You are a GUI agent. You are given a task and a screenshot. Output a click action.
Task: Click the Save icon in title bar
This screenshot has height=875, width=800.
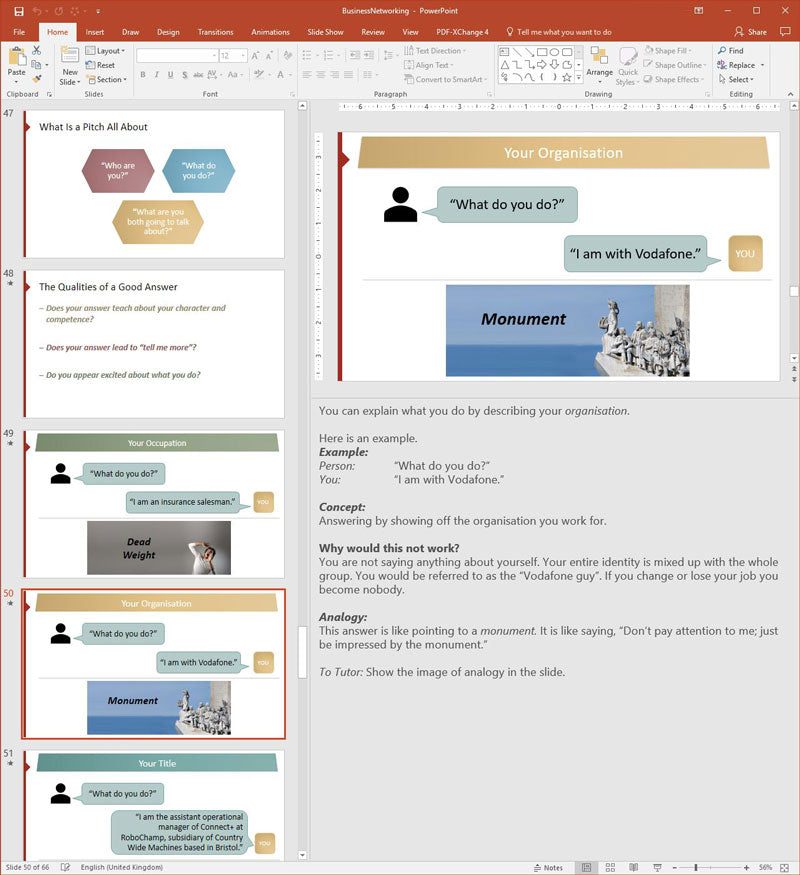click(18, 11)
